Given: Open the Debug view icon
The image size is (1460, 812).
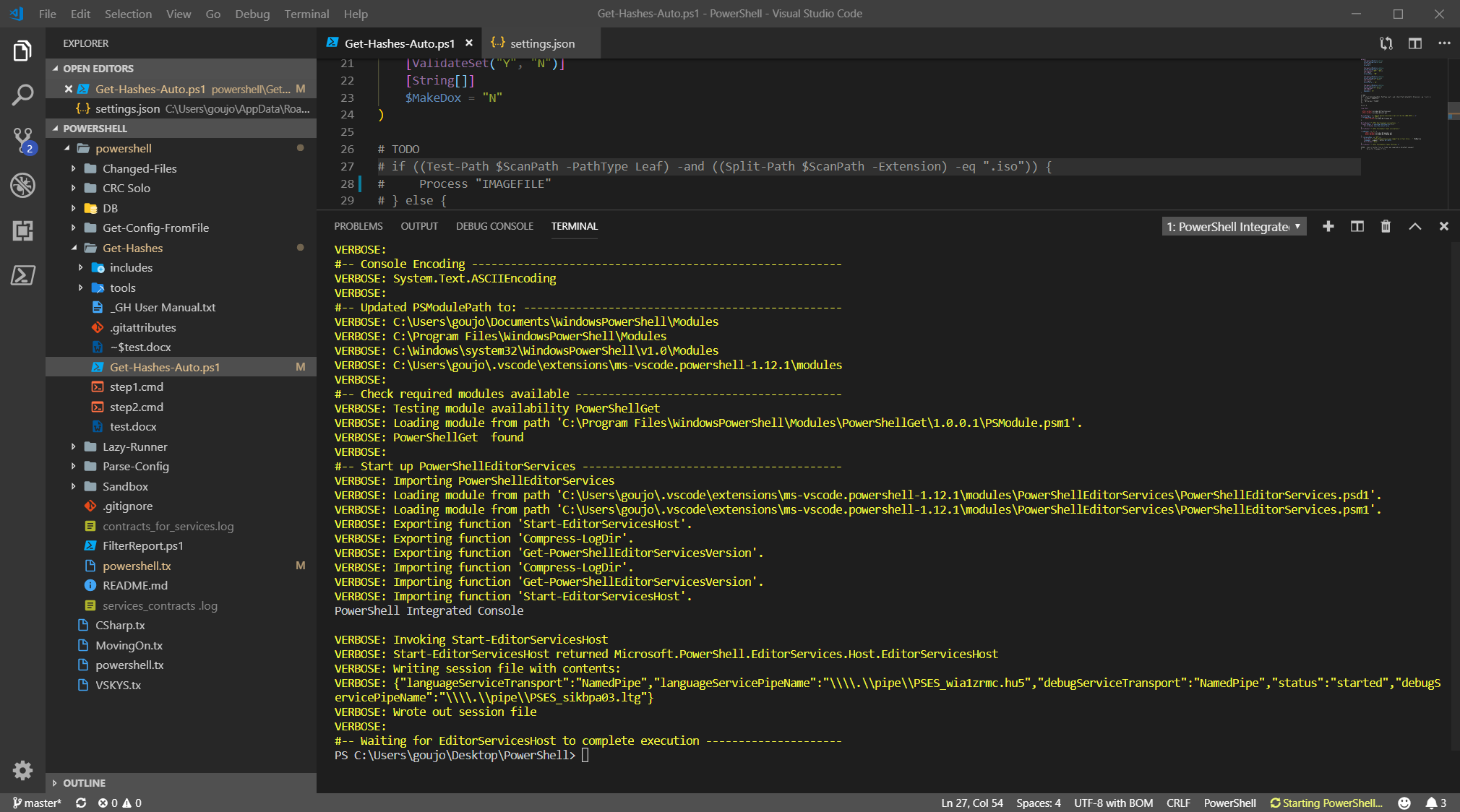Looking at the screenshot, I should coord(22,186).
